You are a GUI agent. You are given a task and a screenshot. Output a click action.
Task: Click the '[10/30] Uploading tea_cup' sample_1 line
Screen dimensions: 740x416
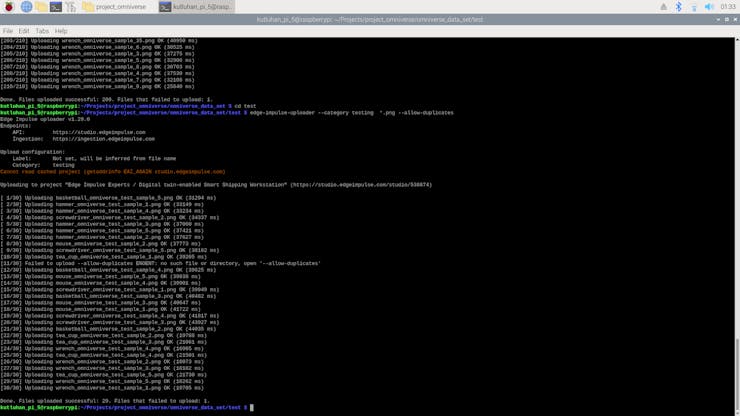[x=103, y=257]
